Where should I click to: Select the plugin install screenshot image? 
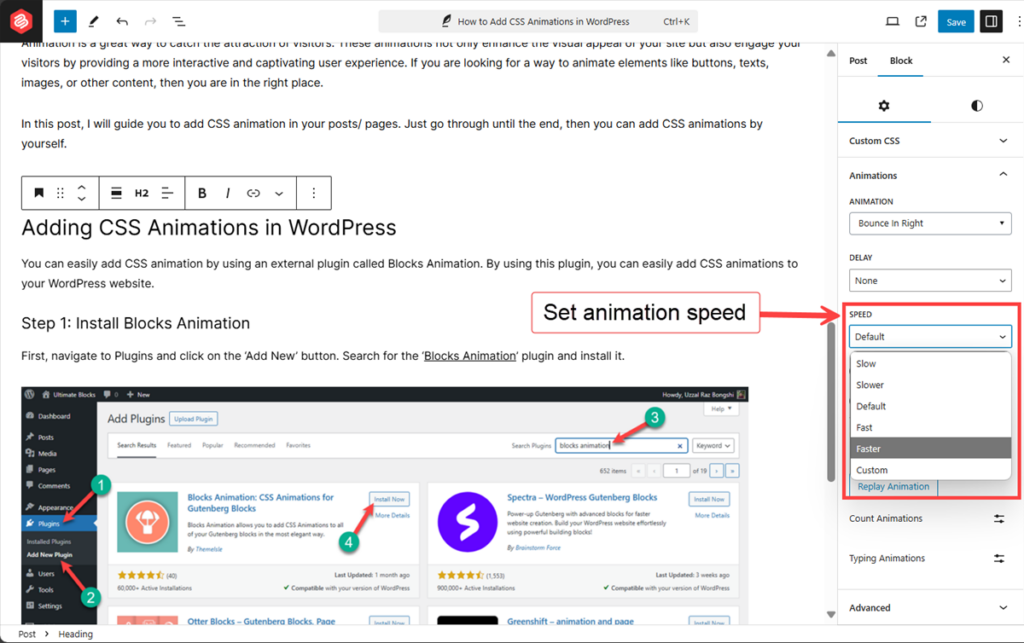[385, 506]
